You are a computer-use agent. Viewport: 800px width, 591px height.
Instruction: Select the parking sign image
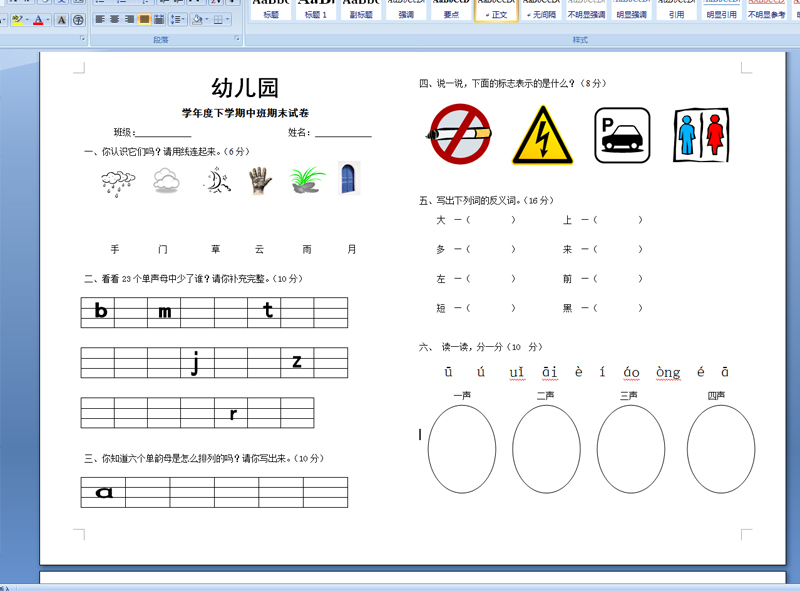pos(622,135)
